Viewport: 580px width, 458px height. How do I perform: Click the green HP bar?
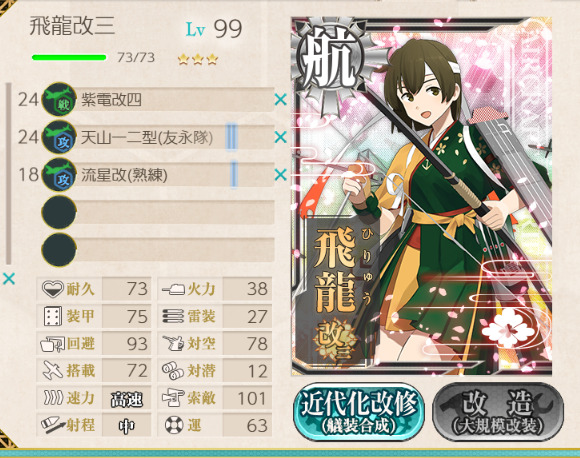69,57
